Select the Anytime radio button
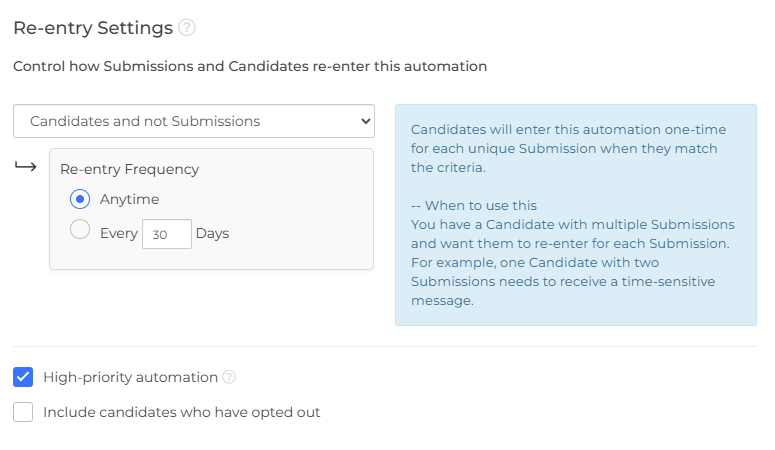775x450 pixels. (x=80, y=199)
